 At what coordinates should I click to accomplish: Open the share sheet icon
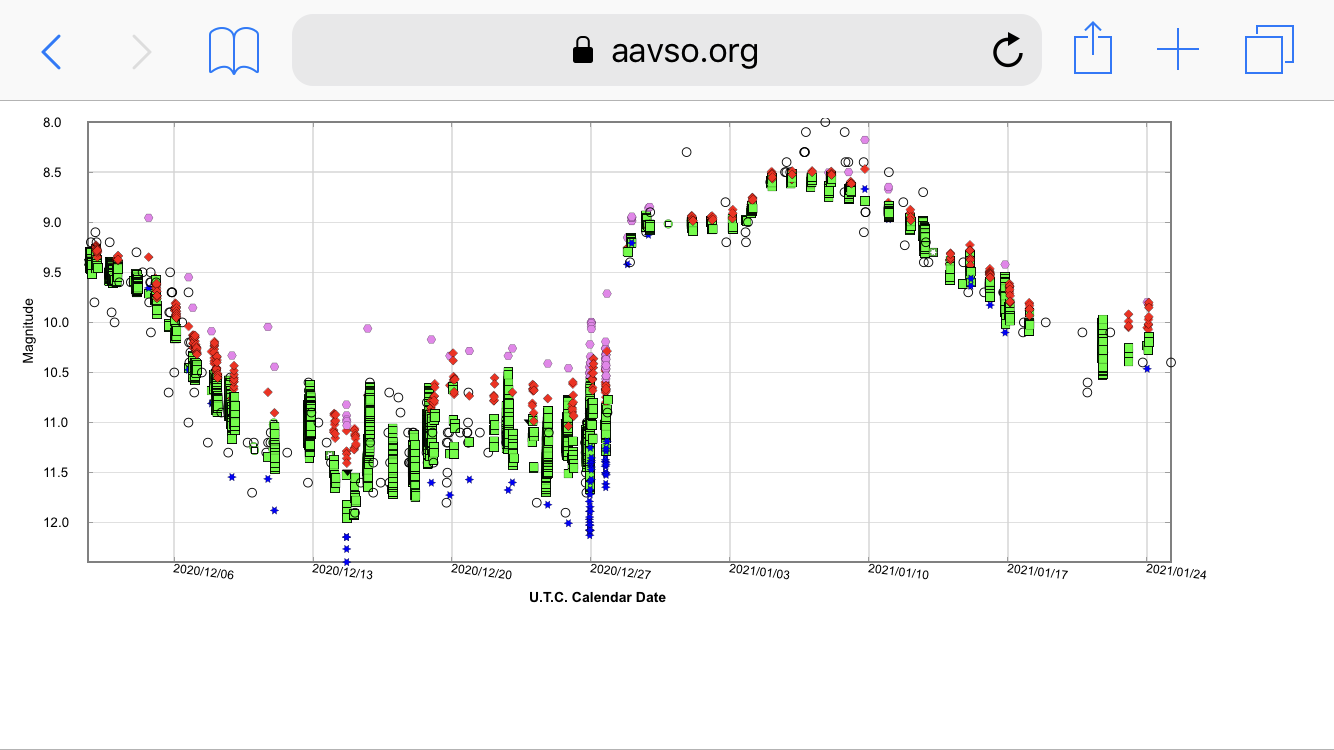point(1093,49)
